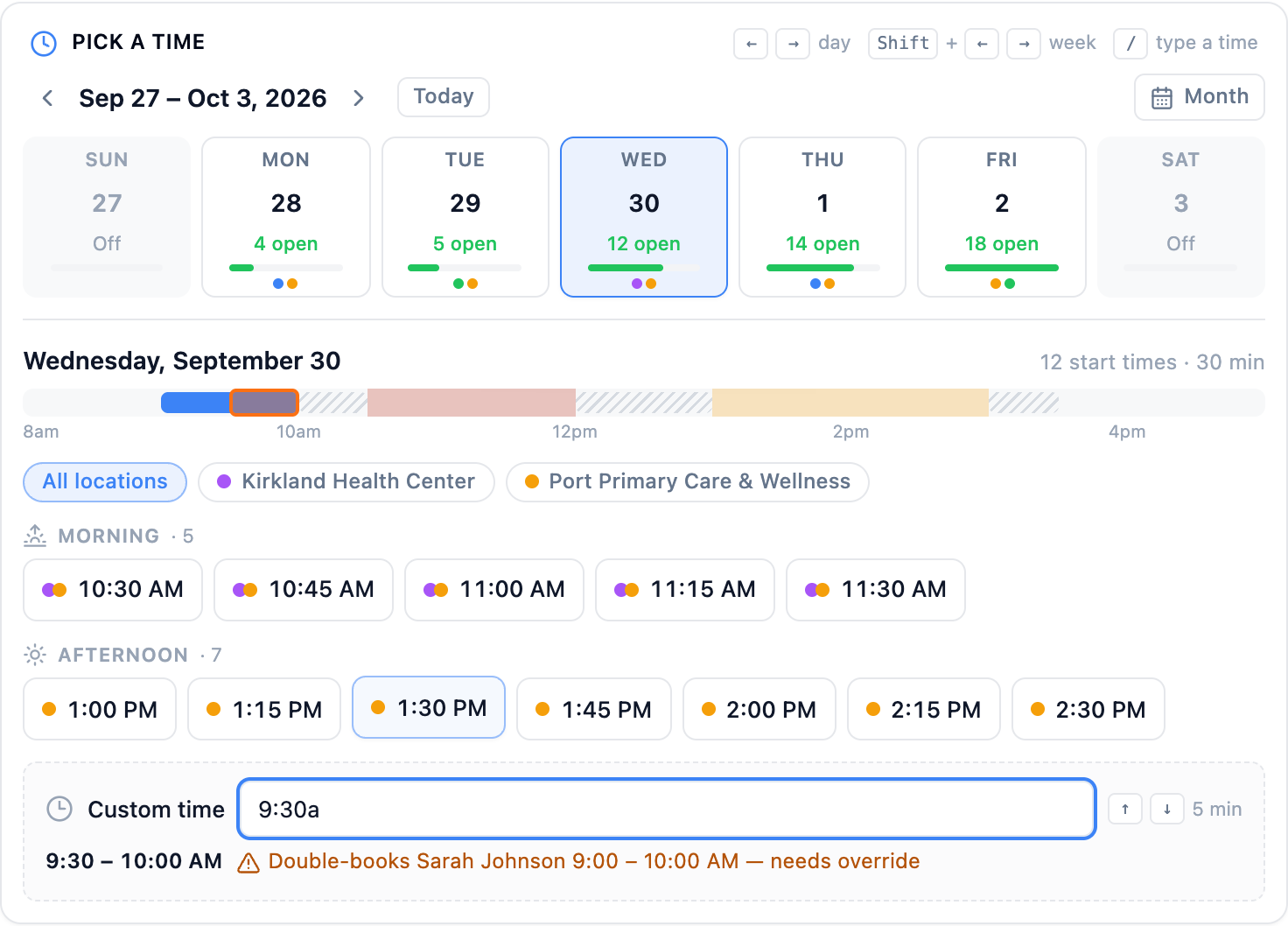Pick the 10:45 AM slot
Screen dimensions: 1288x926
point(304,590)
